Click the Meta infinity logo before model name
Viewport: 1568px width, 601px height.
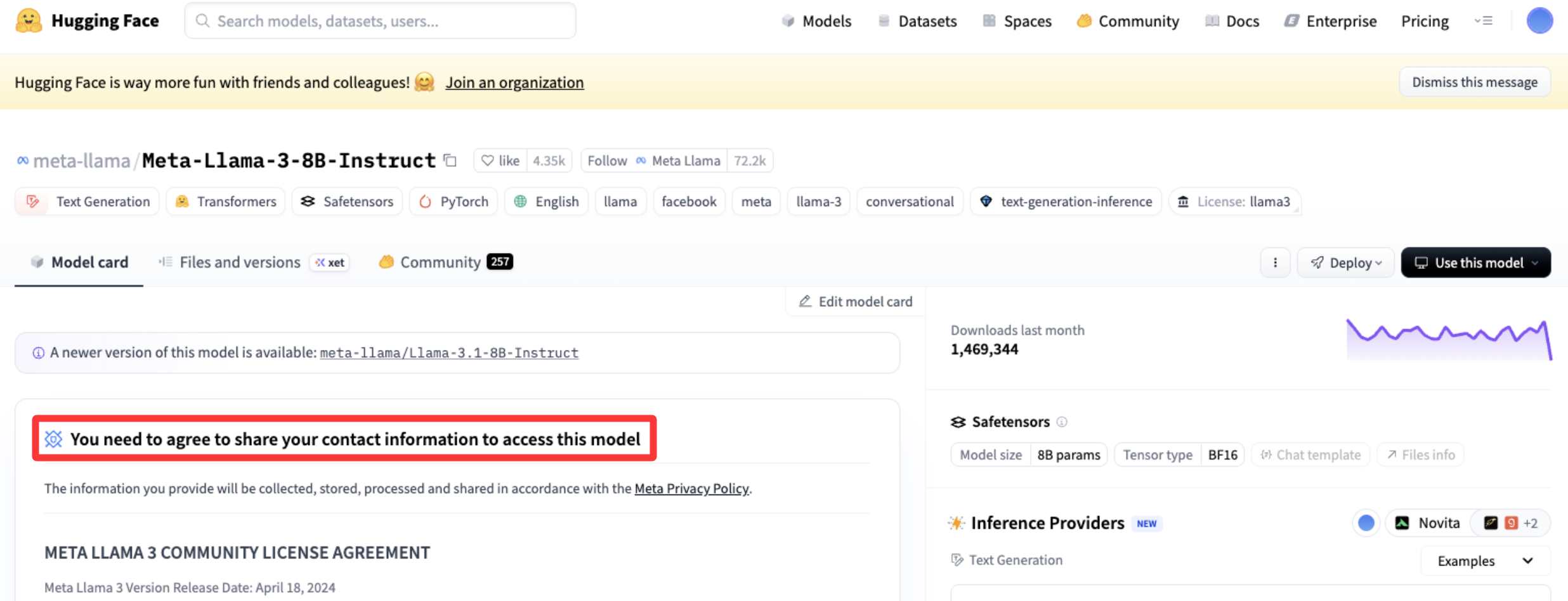point(22,160)
